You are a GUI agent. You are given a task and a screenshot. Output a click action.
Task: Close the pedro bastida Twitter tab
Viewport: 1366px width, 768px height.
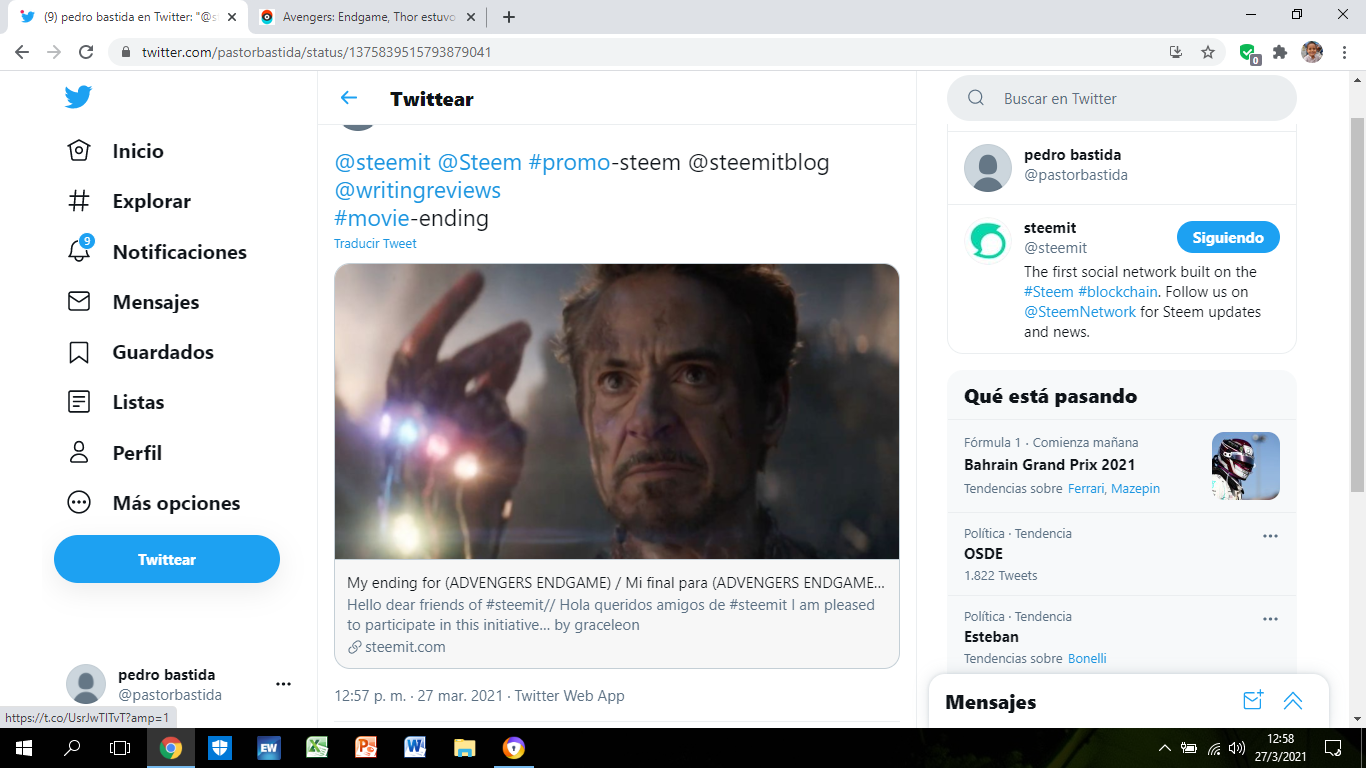pos(232,17)
